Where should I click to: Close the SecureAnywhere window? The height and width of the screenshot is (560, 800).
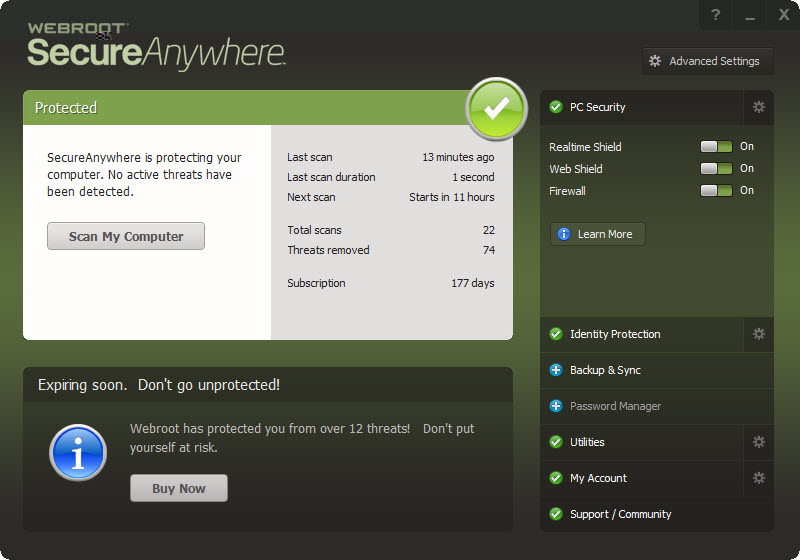[x=784, y=15]
